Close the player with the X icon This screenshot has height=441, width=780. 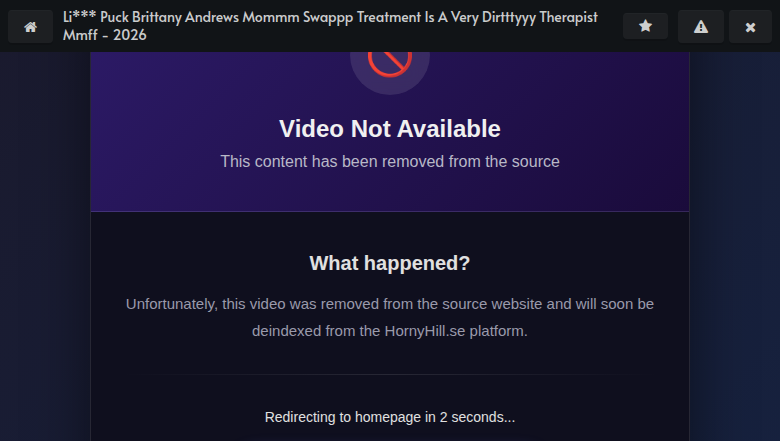750,26
